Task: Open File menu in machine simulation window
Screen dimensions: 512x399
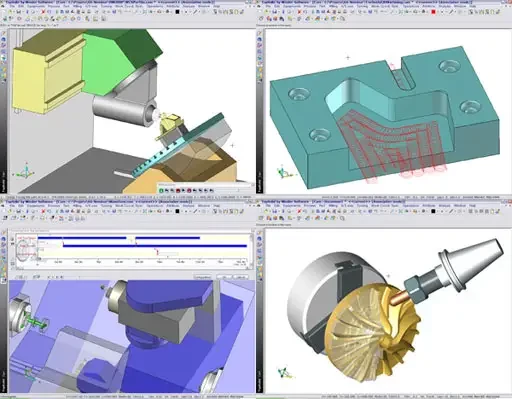Action: [12, 6]
